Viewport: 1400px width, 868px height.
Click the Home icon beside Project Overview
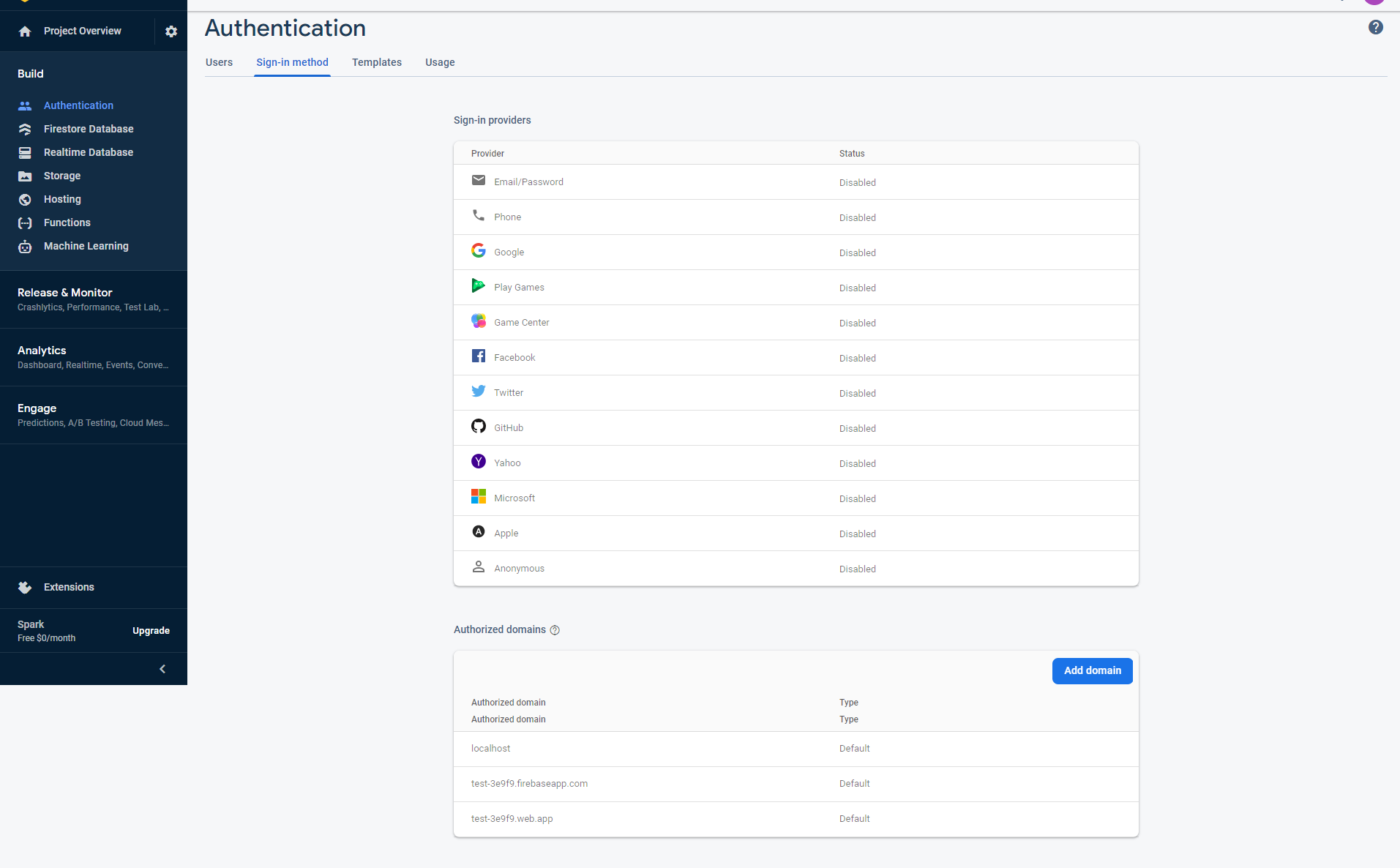25,31
